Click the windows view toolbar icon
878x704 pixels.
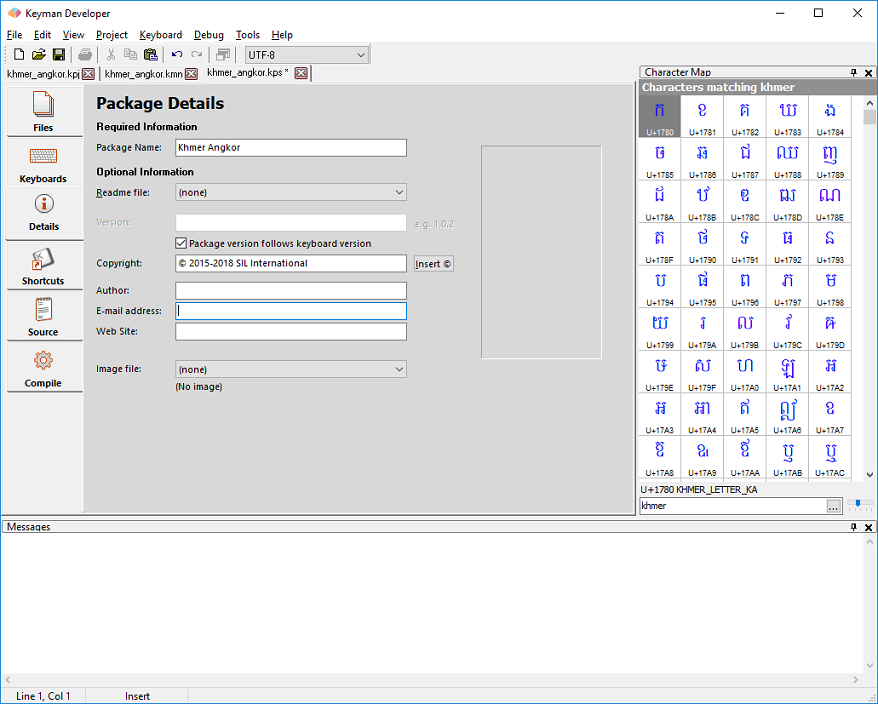click(x=223, y=54)
